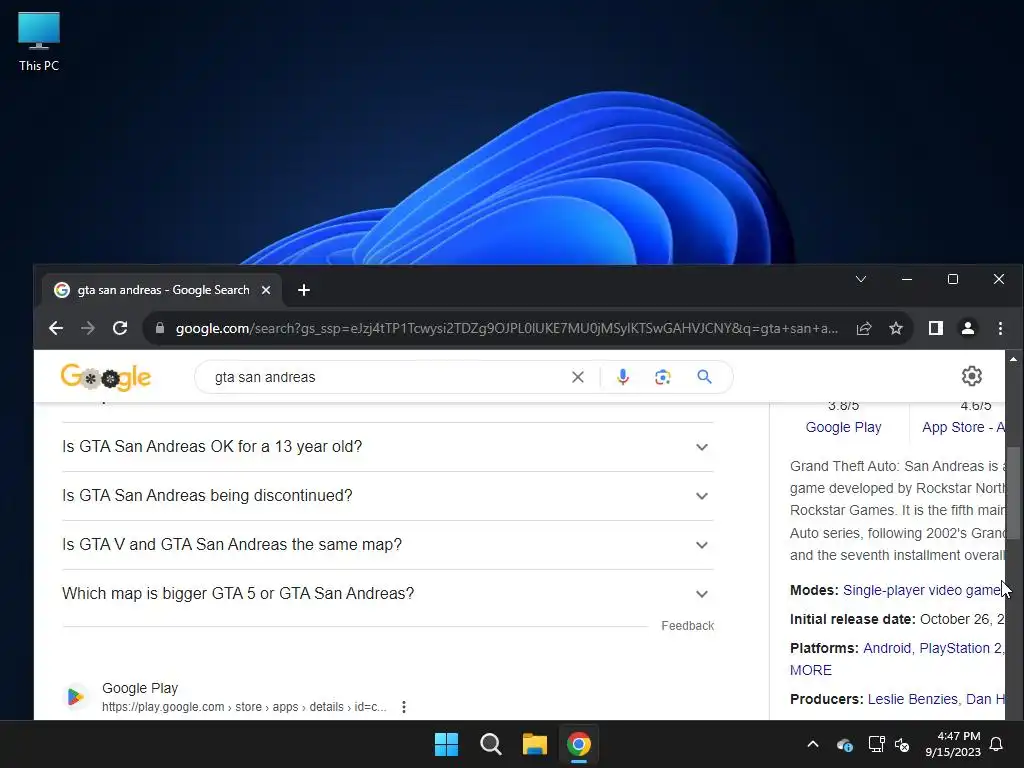Screen dimensions: 1024x768
Task: Open the PlayStation 2 platform link
Action: click(961, 648)
